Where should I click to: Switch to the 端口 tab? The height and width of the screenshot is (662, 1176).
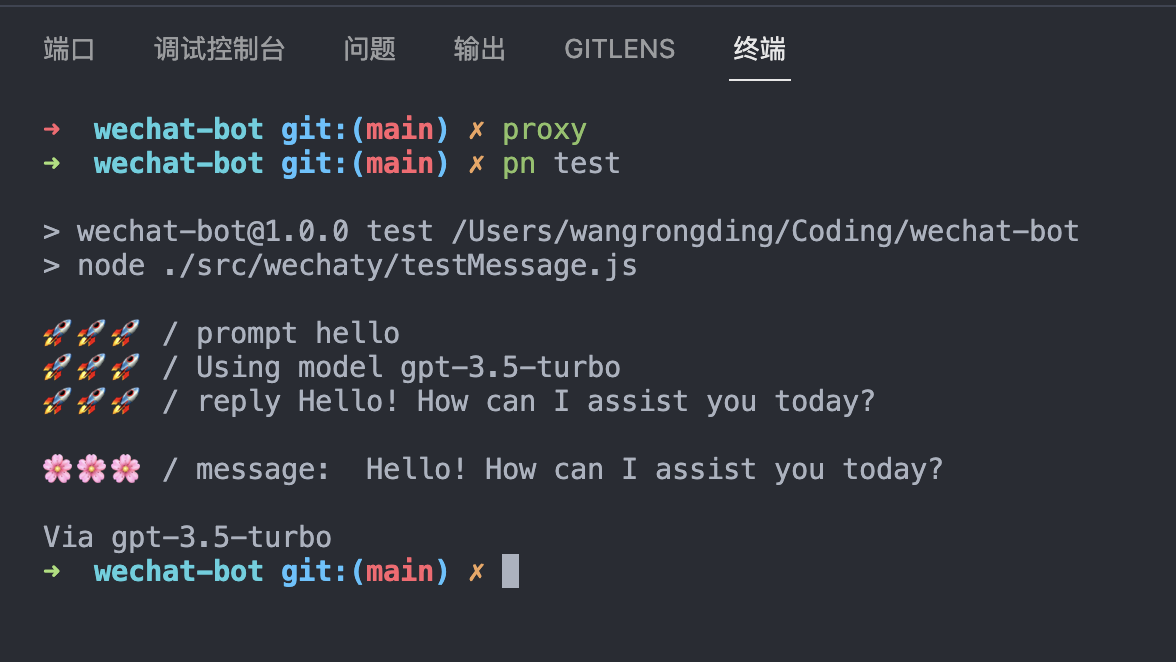click(x=69, y=49)
